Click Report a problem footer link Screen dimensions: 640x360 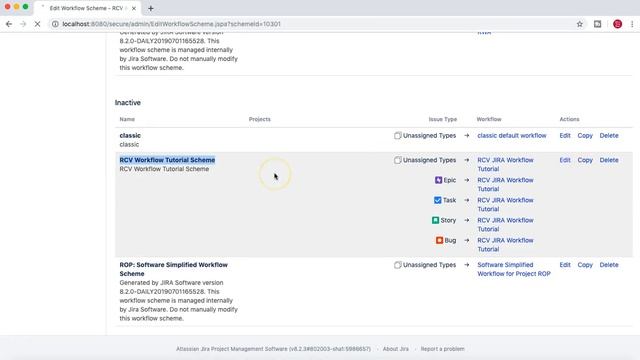pos(442,349)
